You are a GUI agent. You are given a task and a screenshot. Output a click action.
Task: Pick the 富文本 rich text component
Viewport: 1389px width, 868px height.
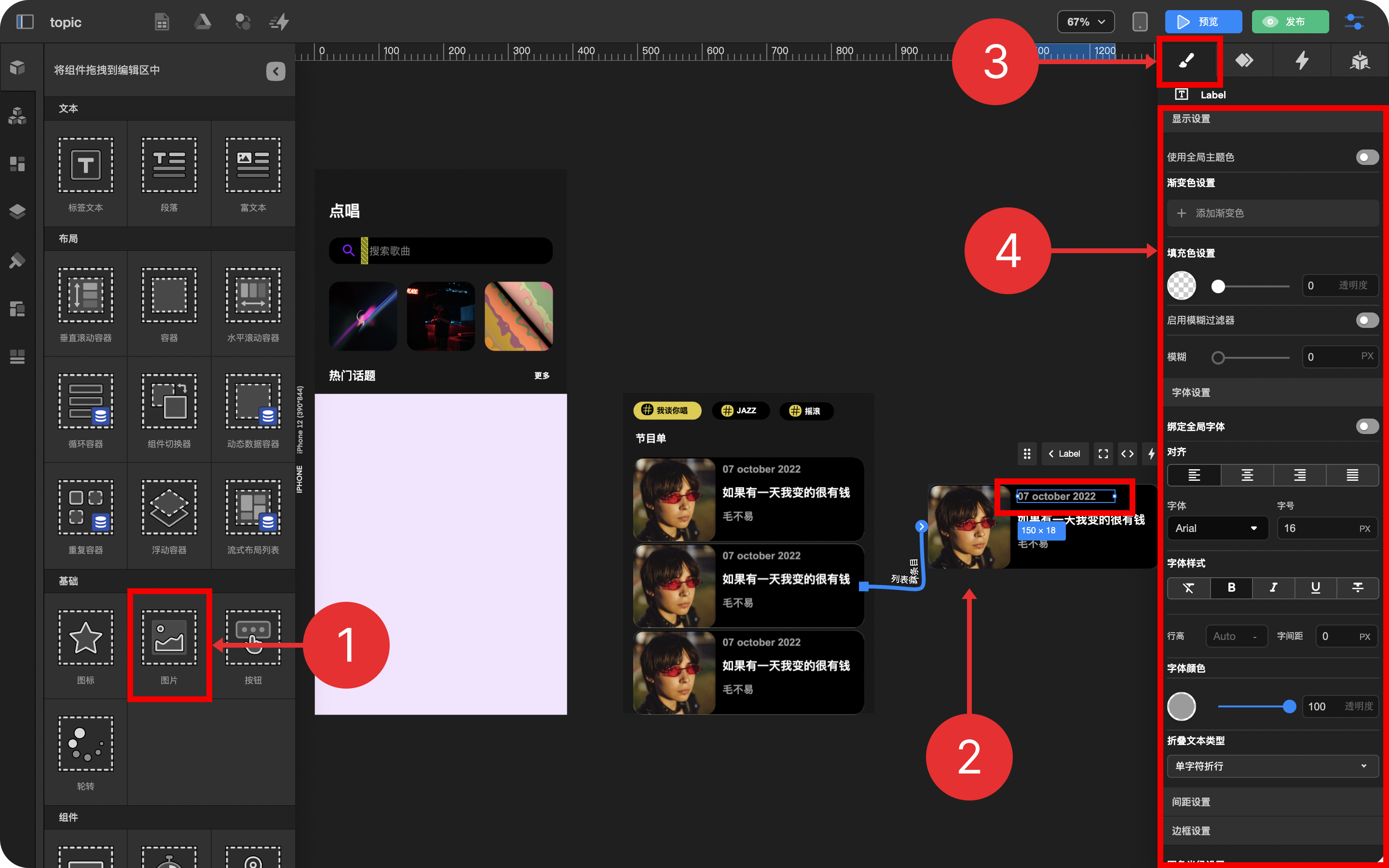[x=253, y=174]
